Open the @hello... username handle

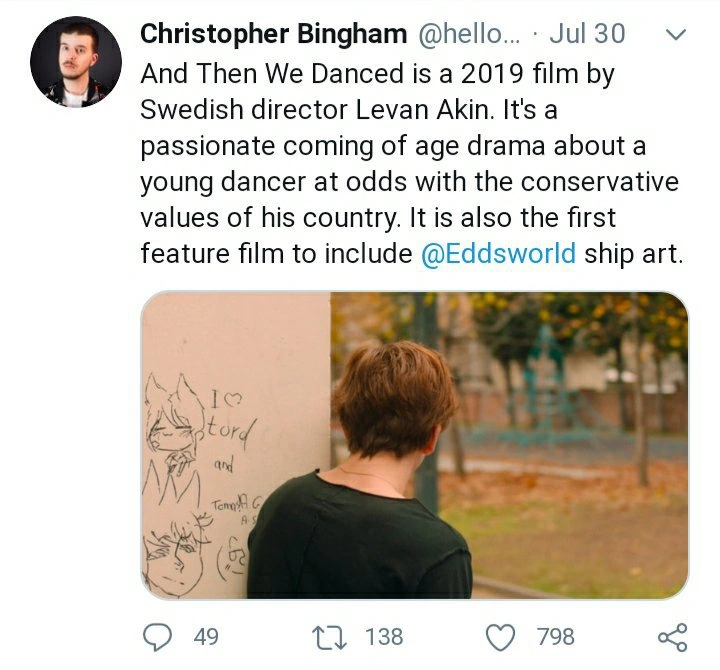(468, 33)
